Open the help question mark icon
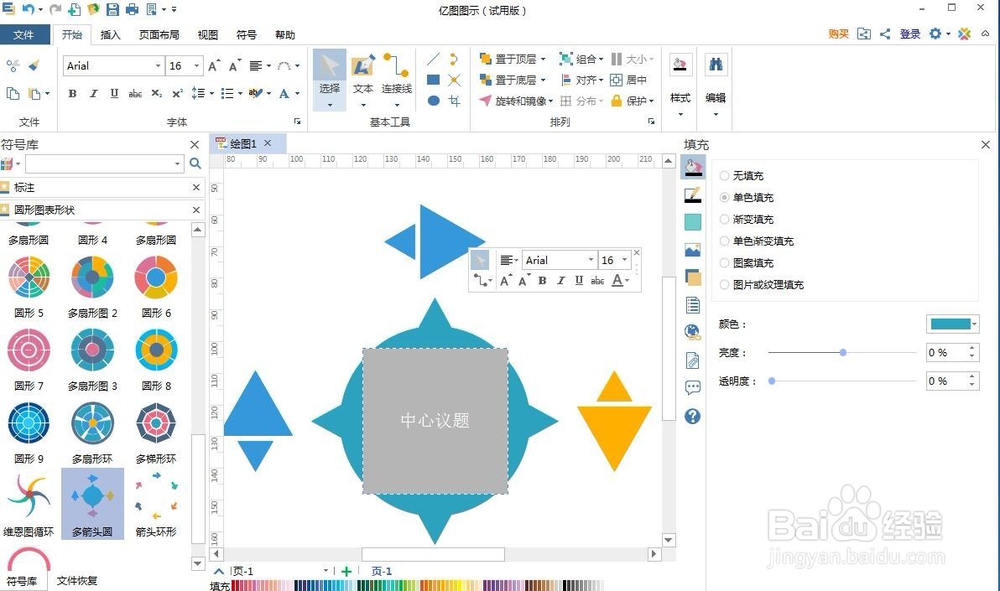This screenshot has height=591, width=1000. [693, 416]
